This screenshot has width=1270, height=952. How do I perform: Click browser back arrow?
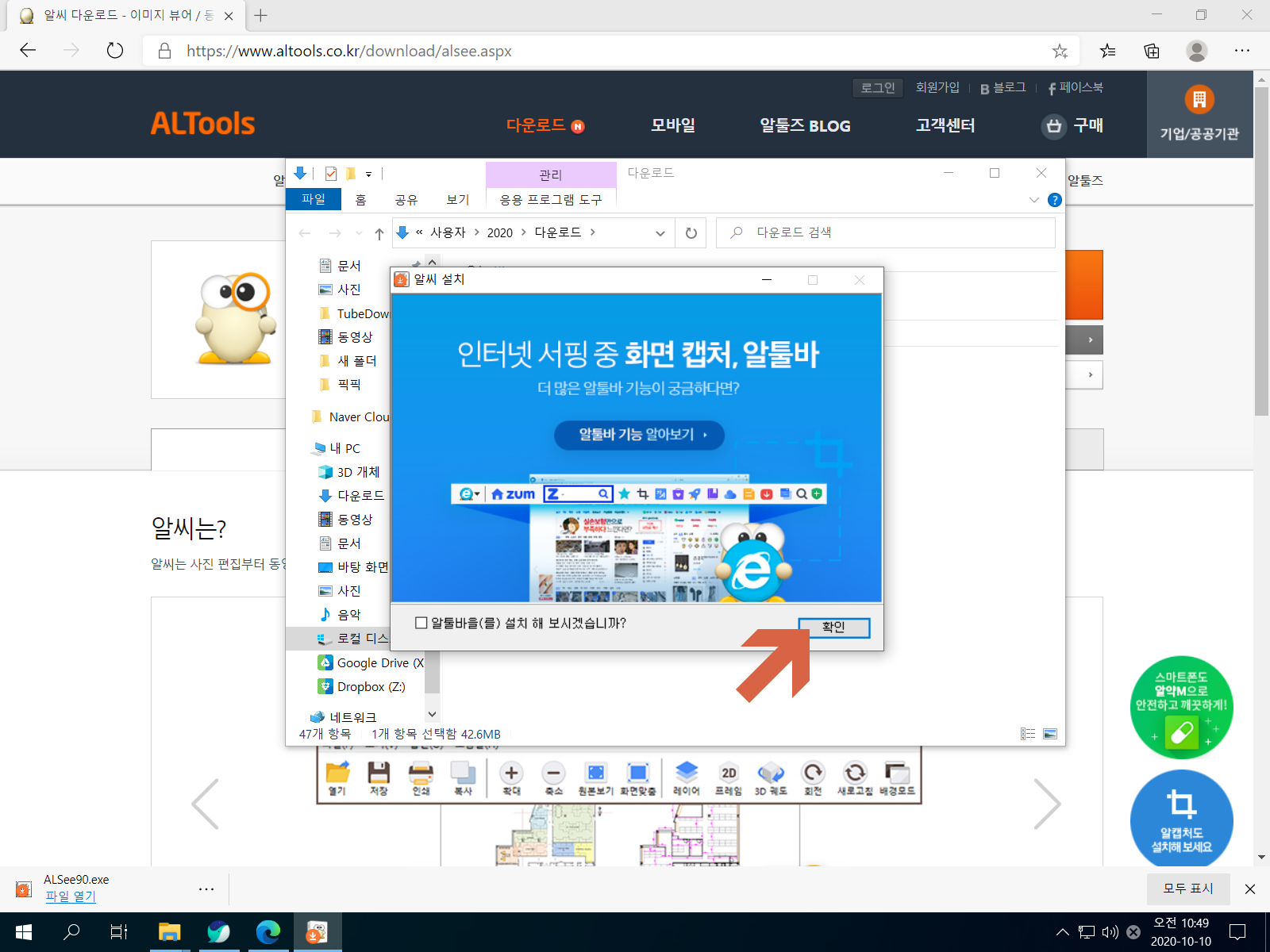(28, 51)
